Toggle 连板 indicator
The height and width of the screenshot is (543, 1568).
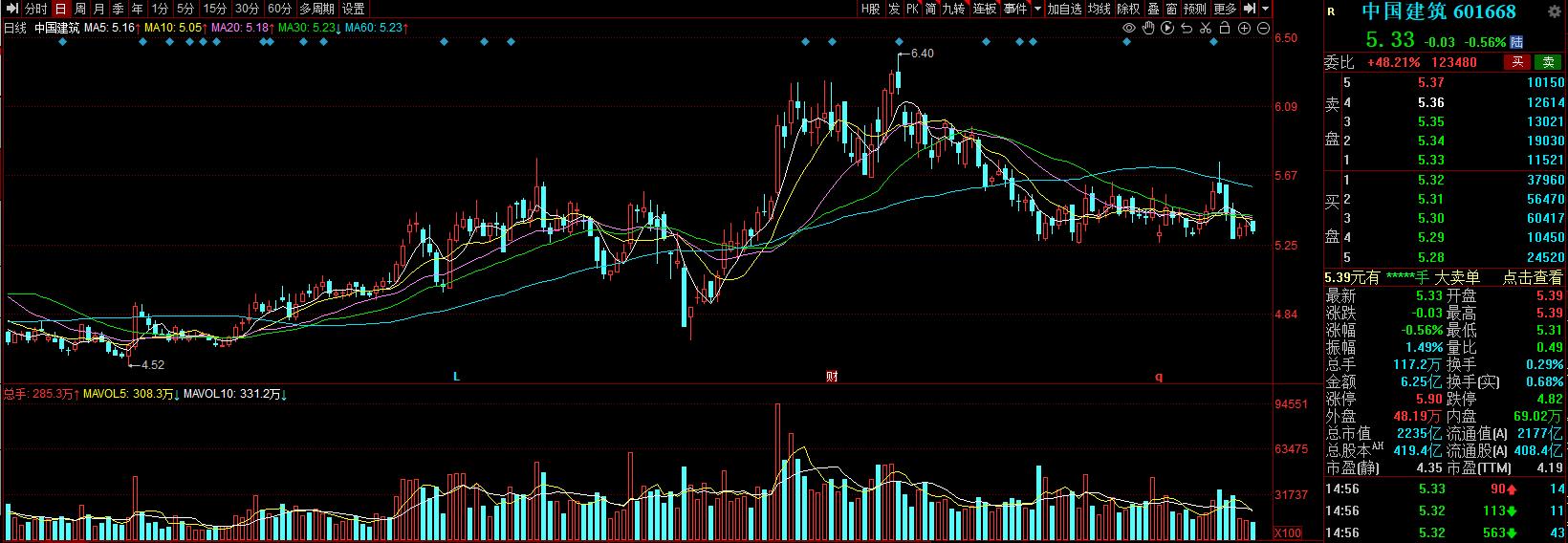985,9
